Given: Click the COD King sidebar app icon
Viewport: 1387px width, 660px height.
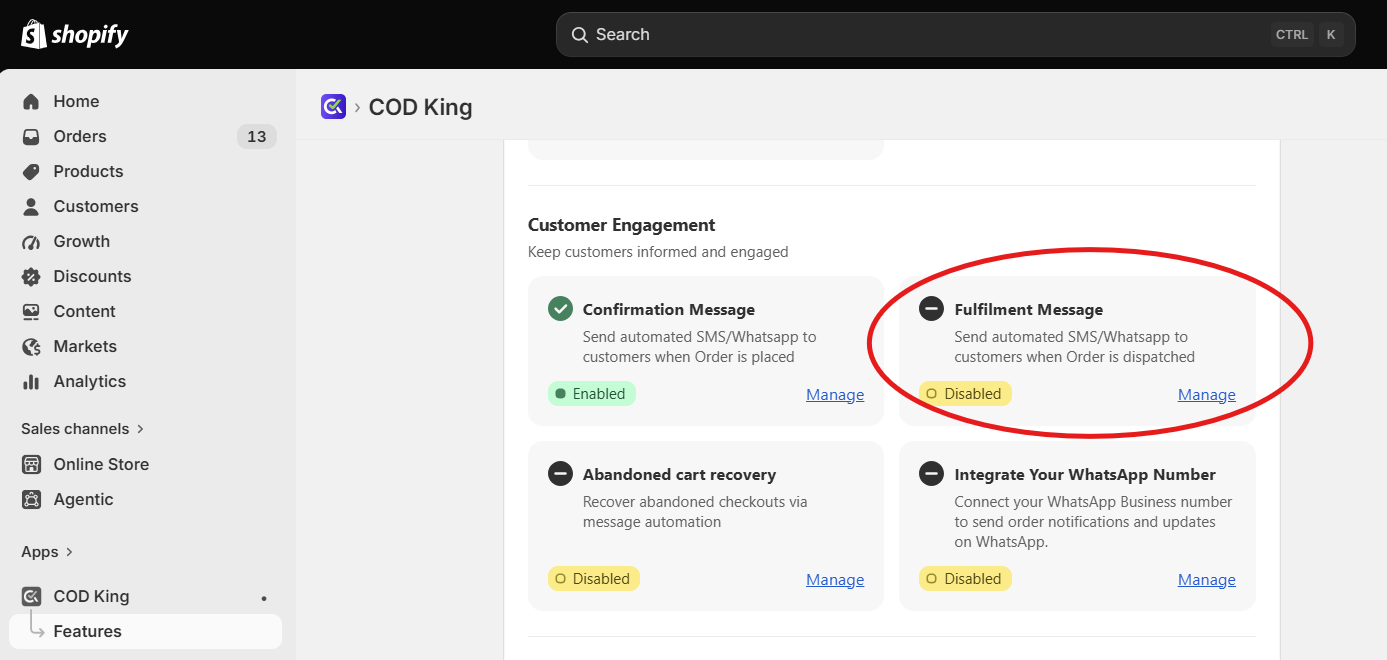Looking at the screenshot, I should coord(31,597).
